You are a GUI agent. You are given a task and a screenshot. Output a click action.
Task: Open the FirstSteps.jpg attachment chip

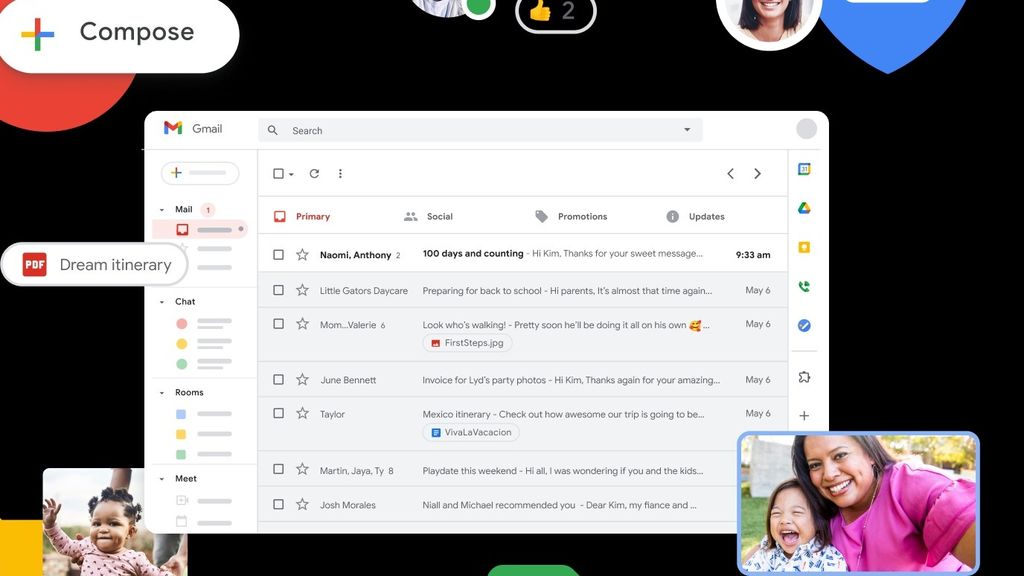pos(468,343)
